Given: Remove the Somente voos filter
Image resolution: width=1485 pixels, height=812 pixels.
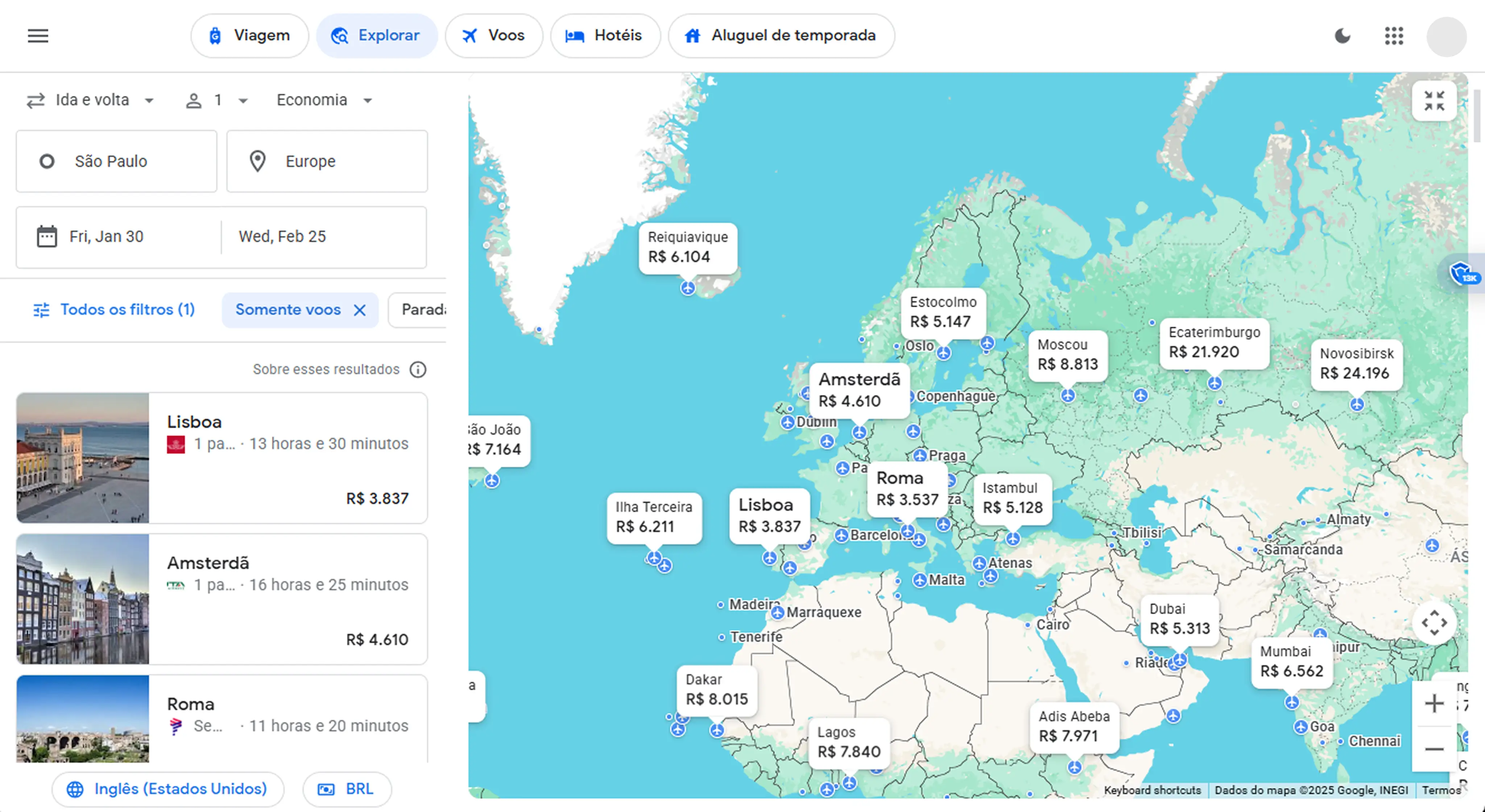Looking at the screenshot, I should point(360,310).
